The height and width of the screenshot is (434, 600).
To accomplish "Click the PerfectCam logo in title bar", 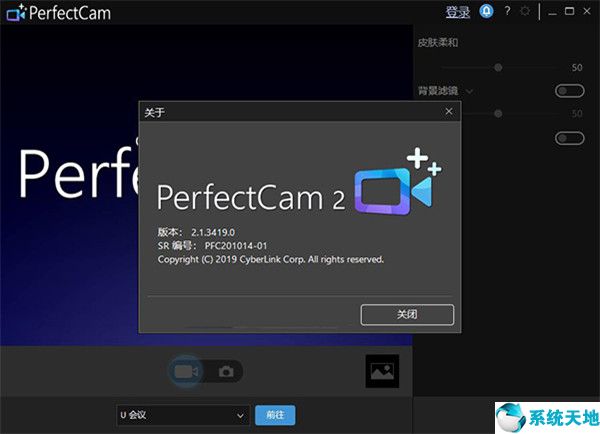I will coord(59,13).
